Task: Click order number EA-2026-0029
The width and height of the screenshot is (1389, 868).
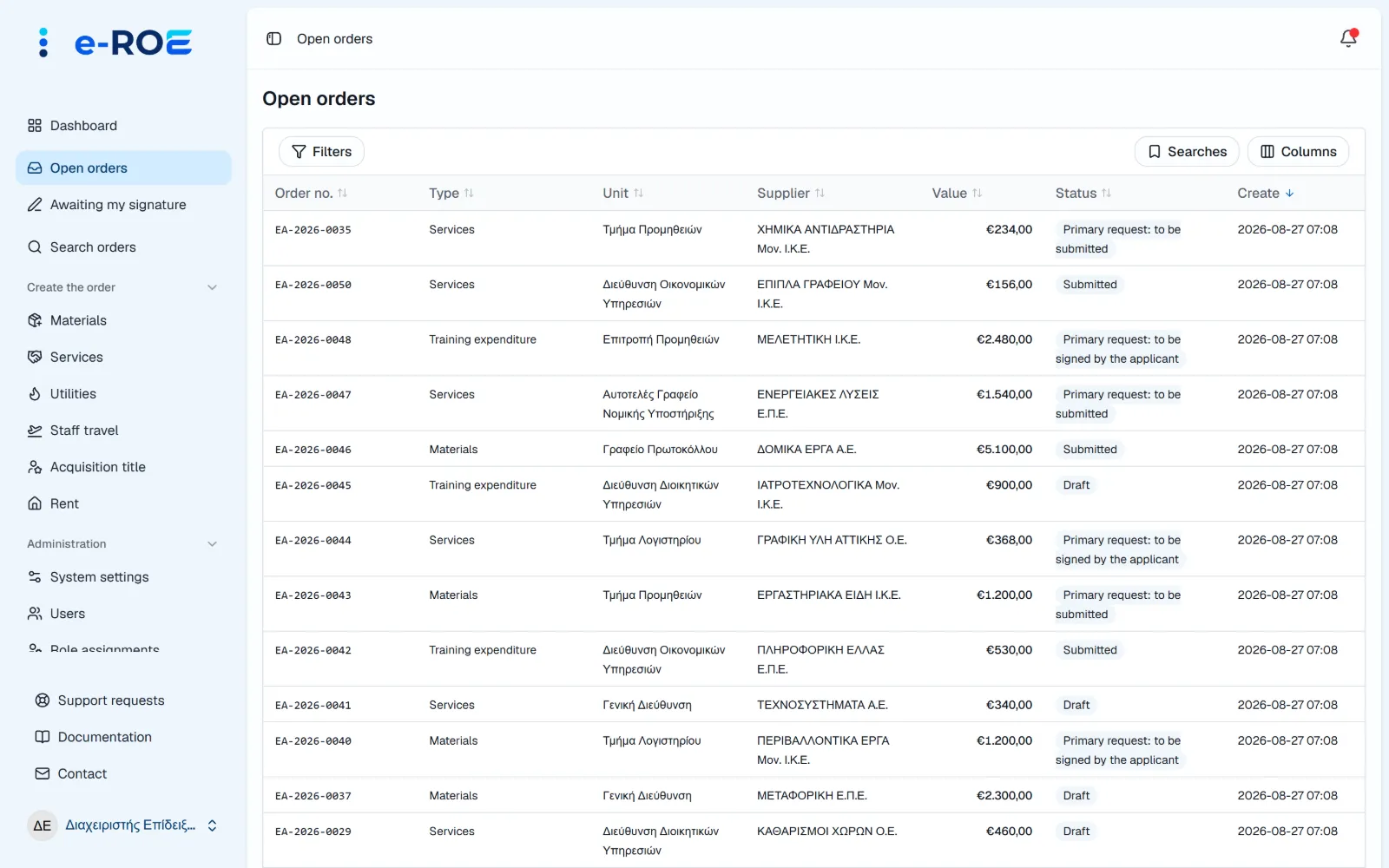Action: pyautogui.click(x=313, y=832)
